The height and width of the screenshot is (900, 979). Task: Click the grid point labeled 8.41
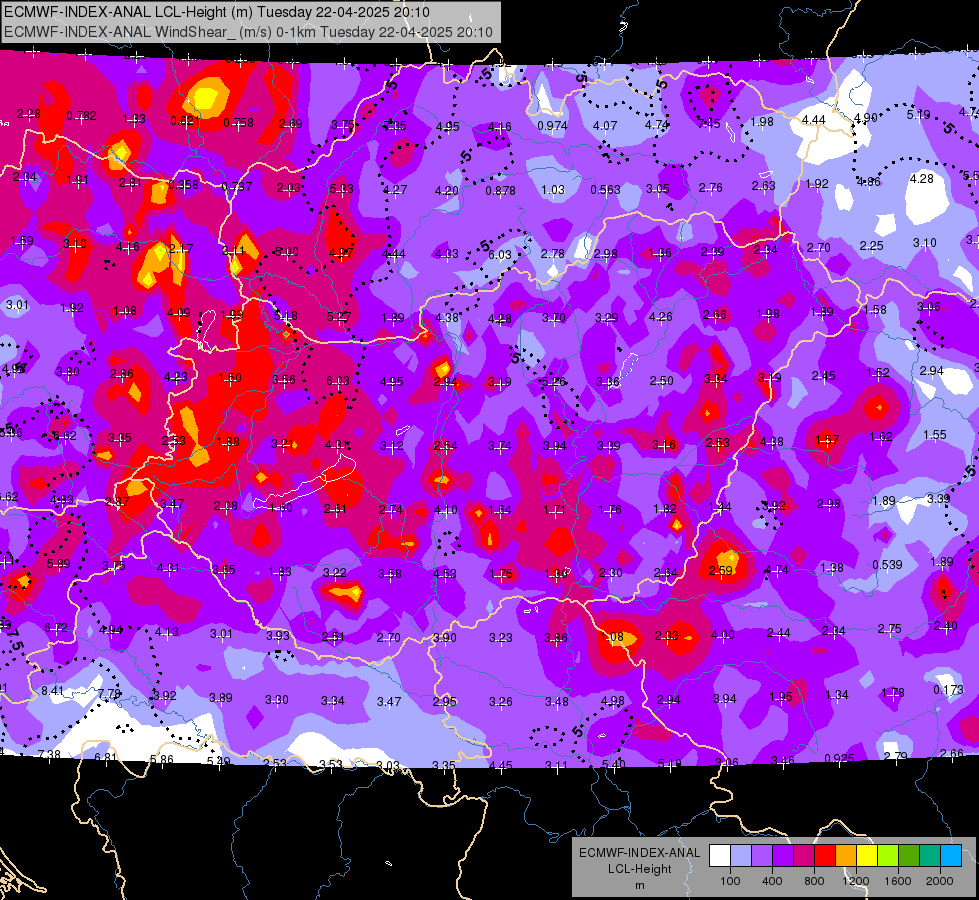tap(52, 691)
